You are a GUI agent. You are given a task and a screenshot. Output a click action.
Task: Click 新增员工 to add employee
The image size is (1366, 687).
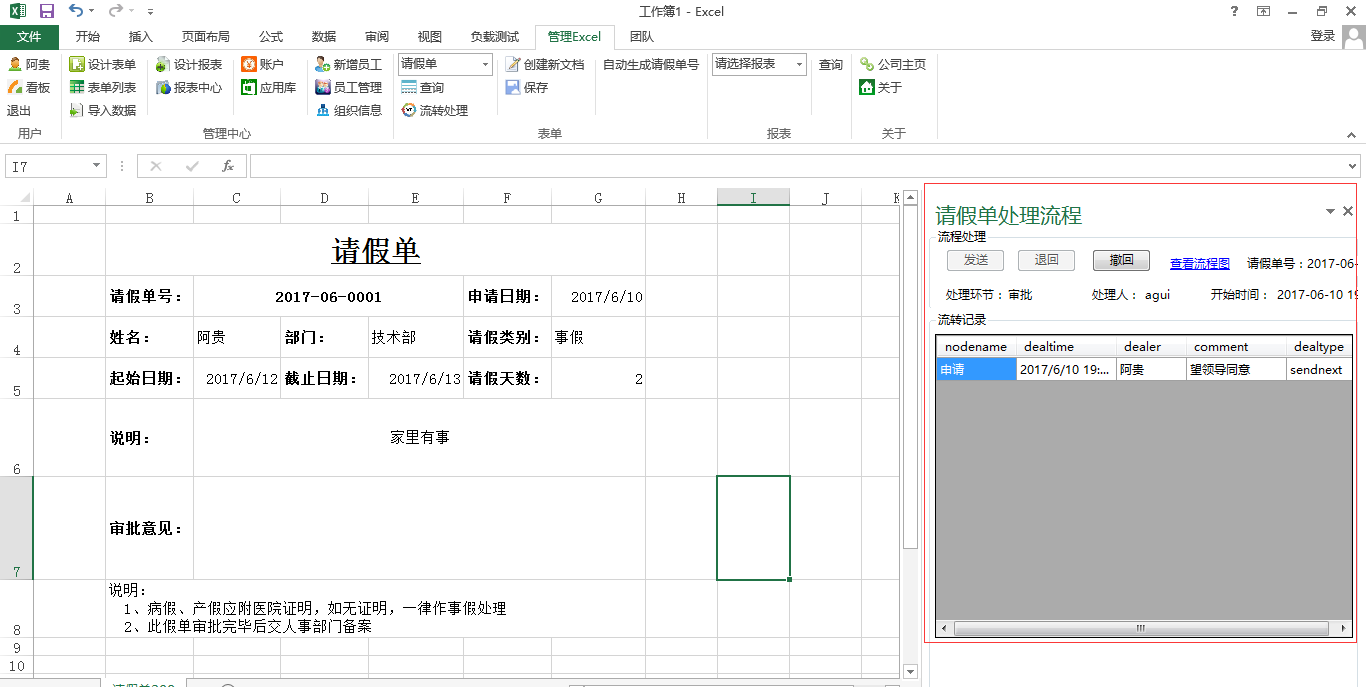(x=349, y=64)
